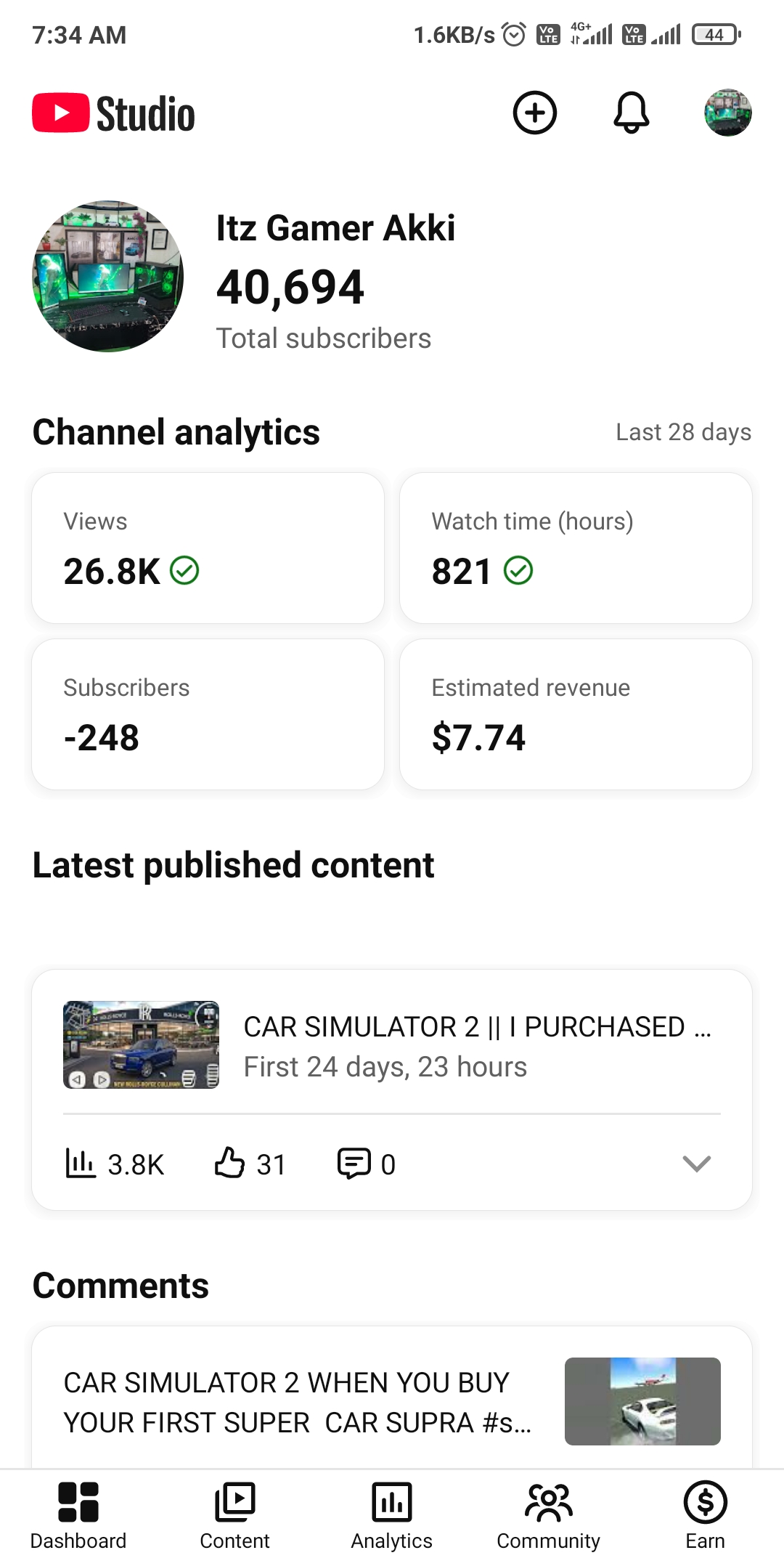784x1566 pixels.
Task: Tap the YouTube Studio logo
Action: point(114,113)
